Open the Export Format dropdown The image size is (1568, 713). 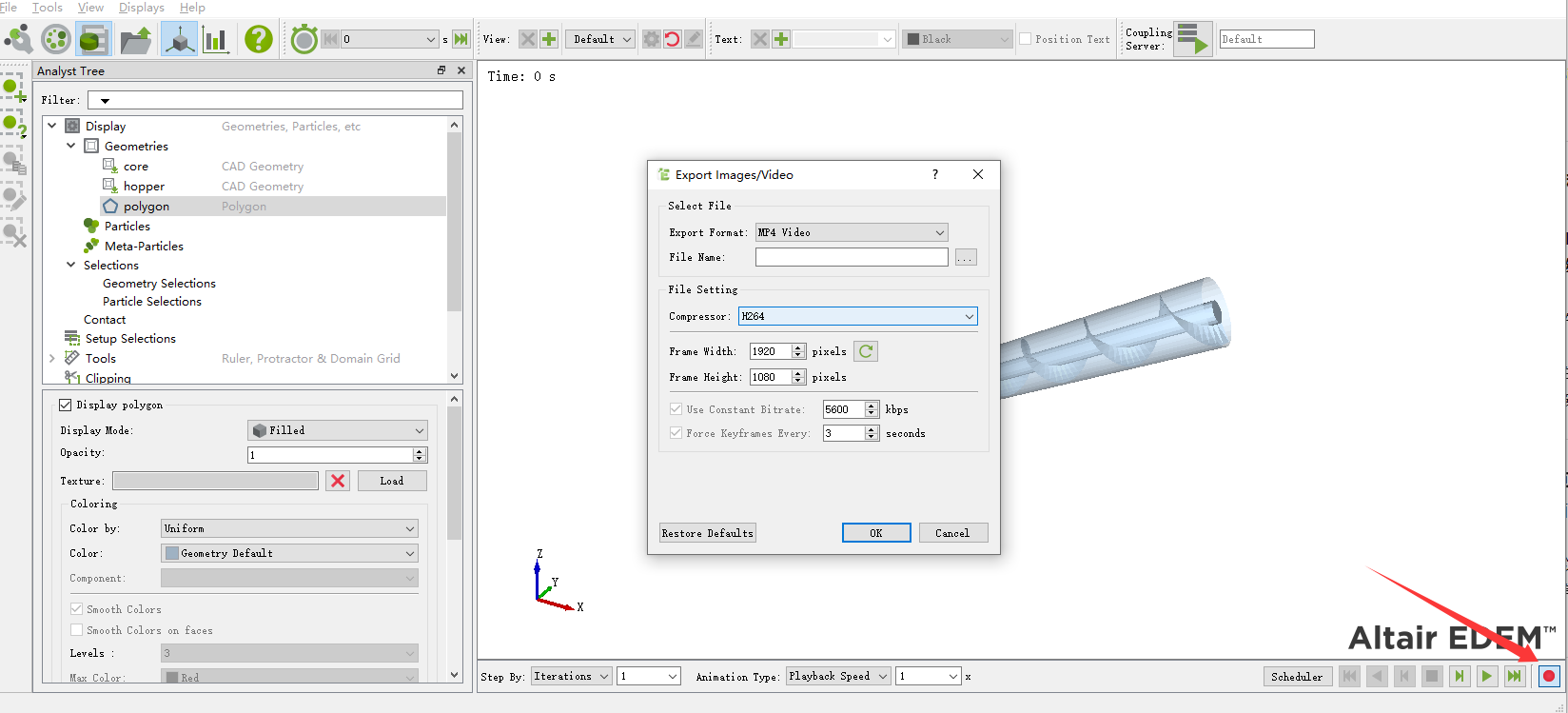(x=852, y=232)
